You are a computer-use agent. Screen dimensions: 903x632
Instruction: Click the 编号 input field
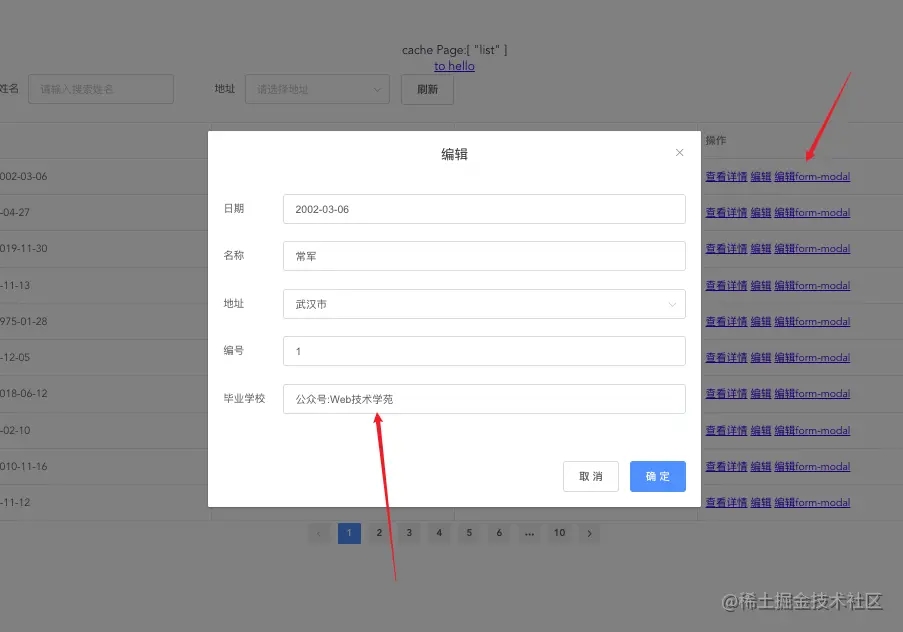(484, 351)
